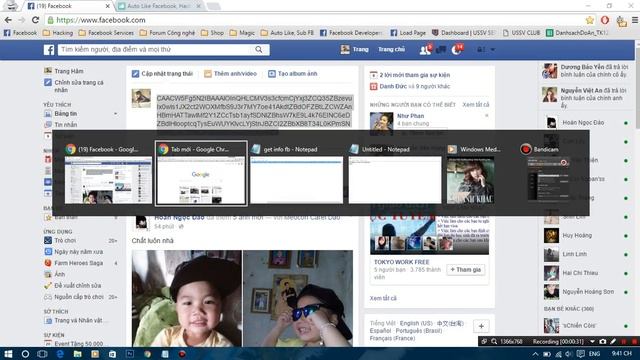The width and height of the screenshot is (640, 360).
Task: Click the address bar showing facebook.com
Action: pos(314,20)
